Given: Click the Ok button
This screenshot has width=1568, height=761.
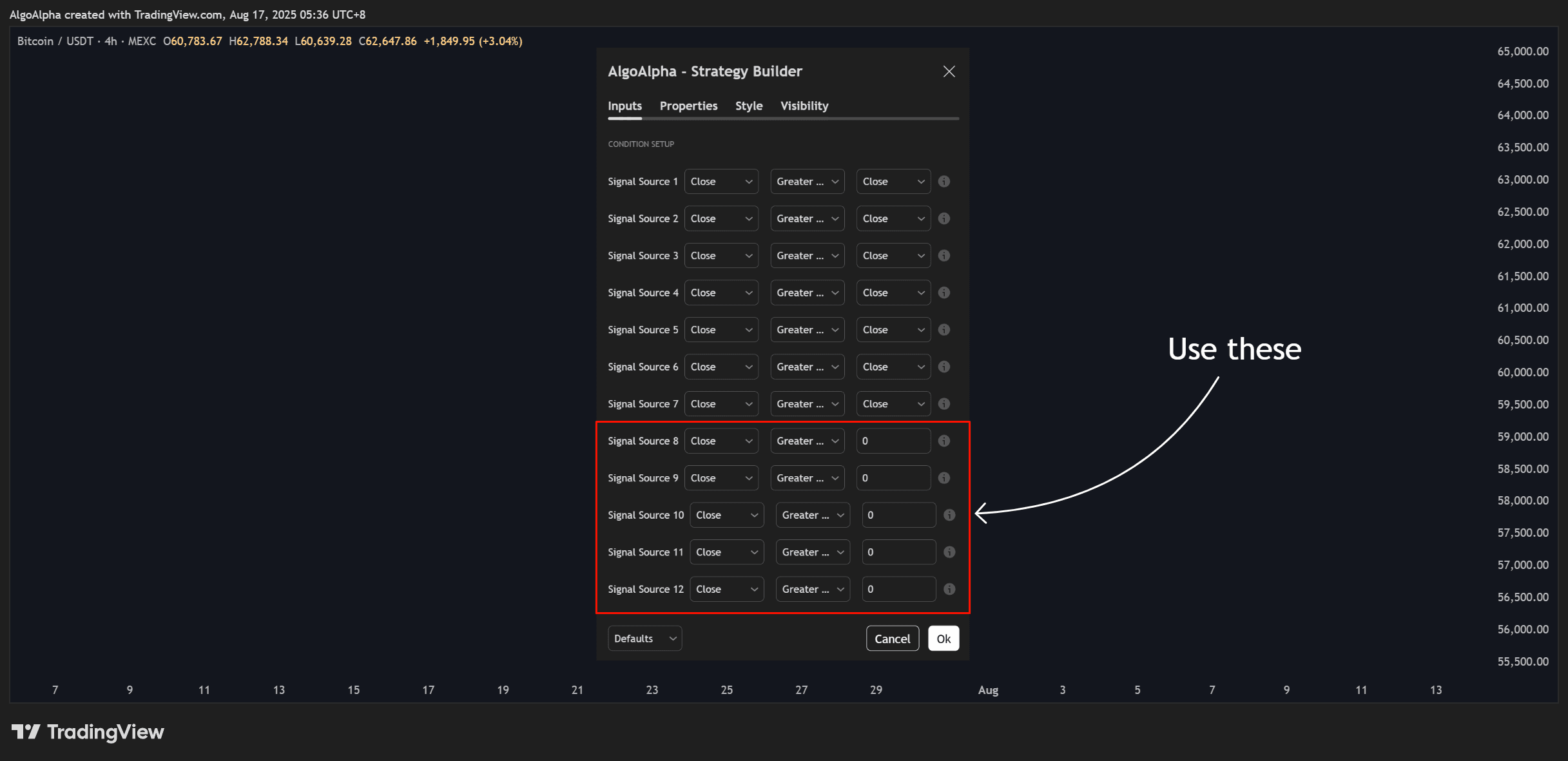Looking at the screenshot, I should tap(943, 638).
